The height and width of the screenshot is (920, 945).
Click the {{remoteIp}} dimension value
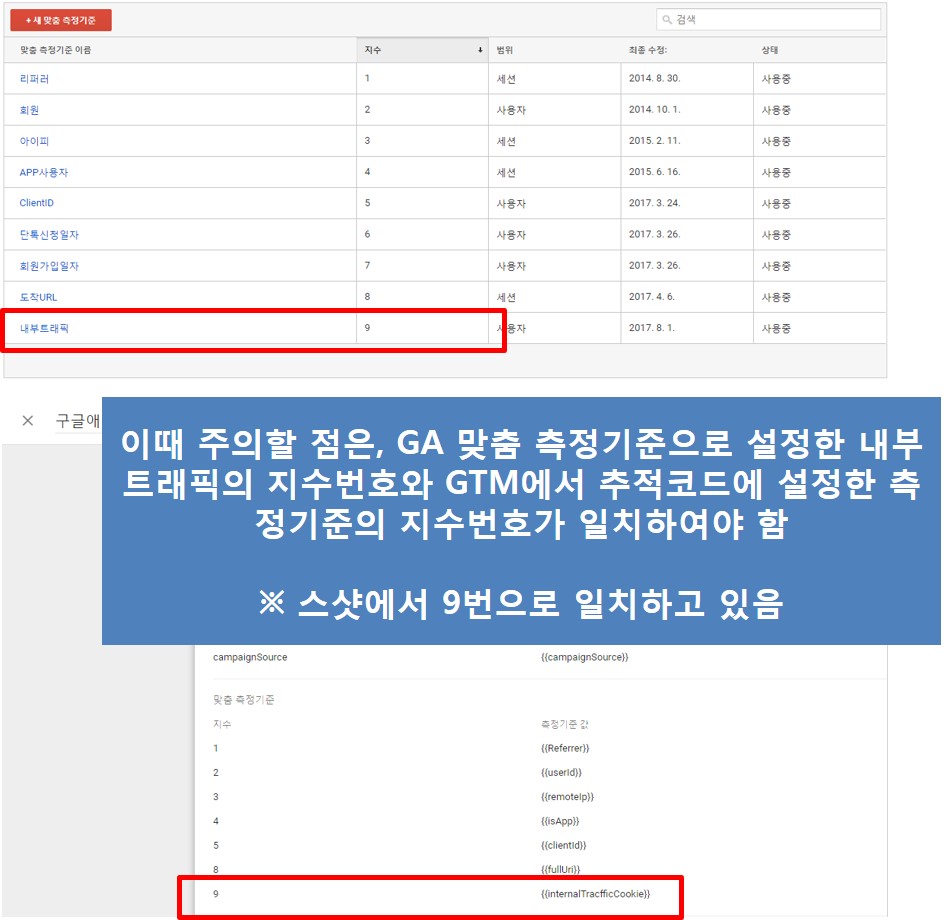pos(567,796)
